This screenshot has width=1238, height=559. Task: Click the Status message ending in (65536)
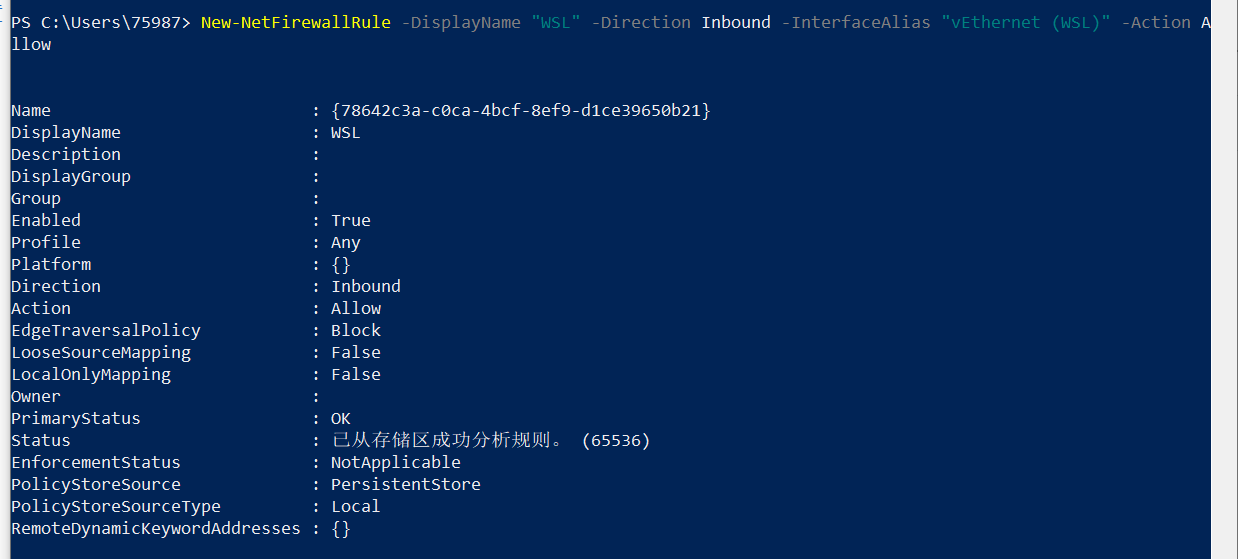tap(490, 441)
